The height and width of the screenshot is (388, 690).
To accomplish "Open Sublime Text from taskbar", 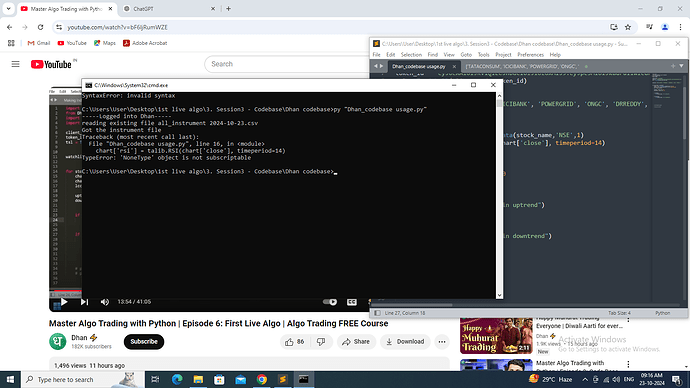I will 283,380.
